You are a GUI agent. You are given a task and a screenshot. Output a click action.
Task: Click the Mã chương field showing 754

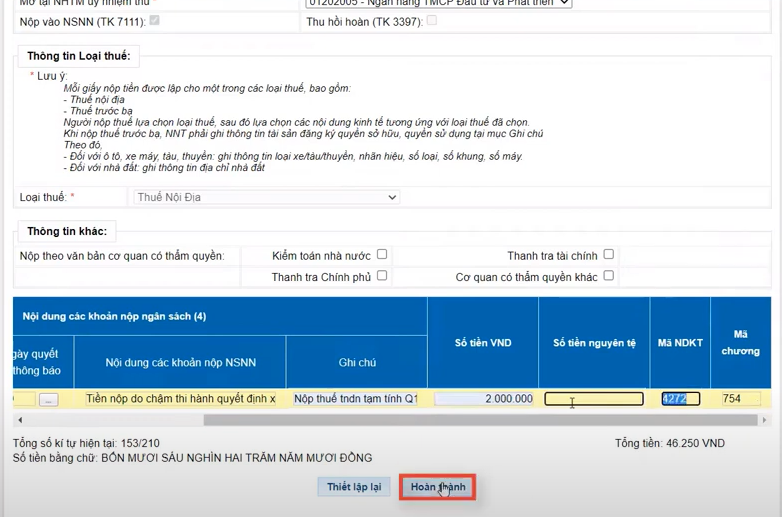tap(741, 399)
